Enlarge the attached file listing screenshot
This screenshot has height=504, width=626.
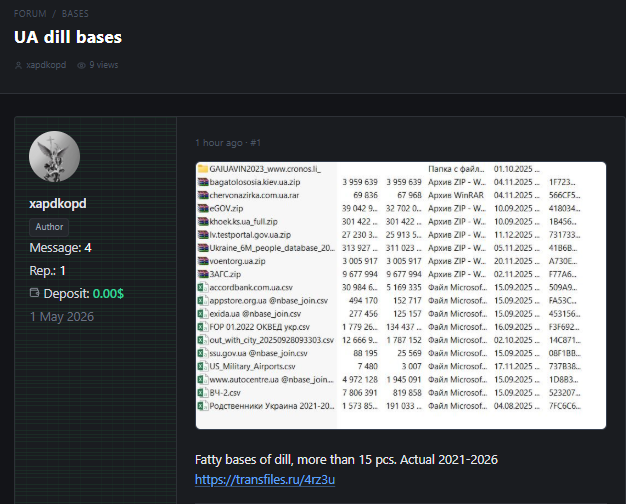(401, 296)
